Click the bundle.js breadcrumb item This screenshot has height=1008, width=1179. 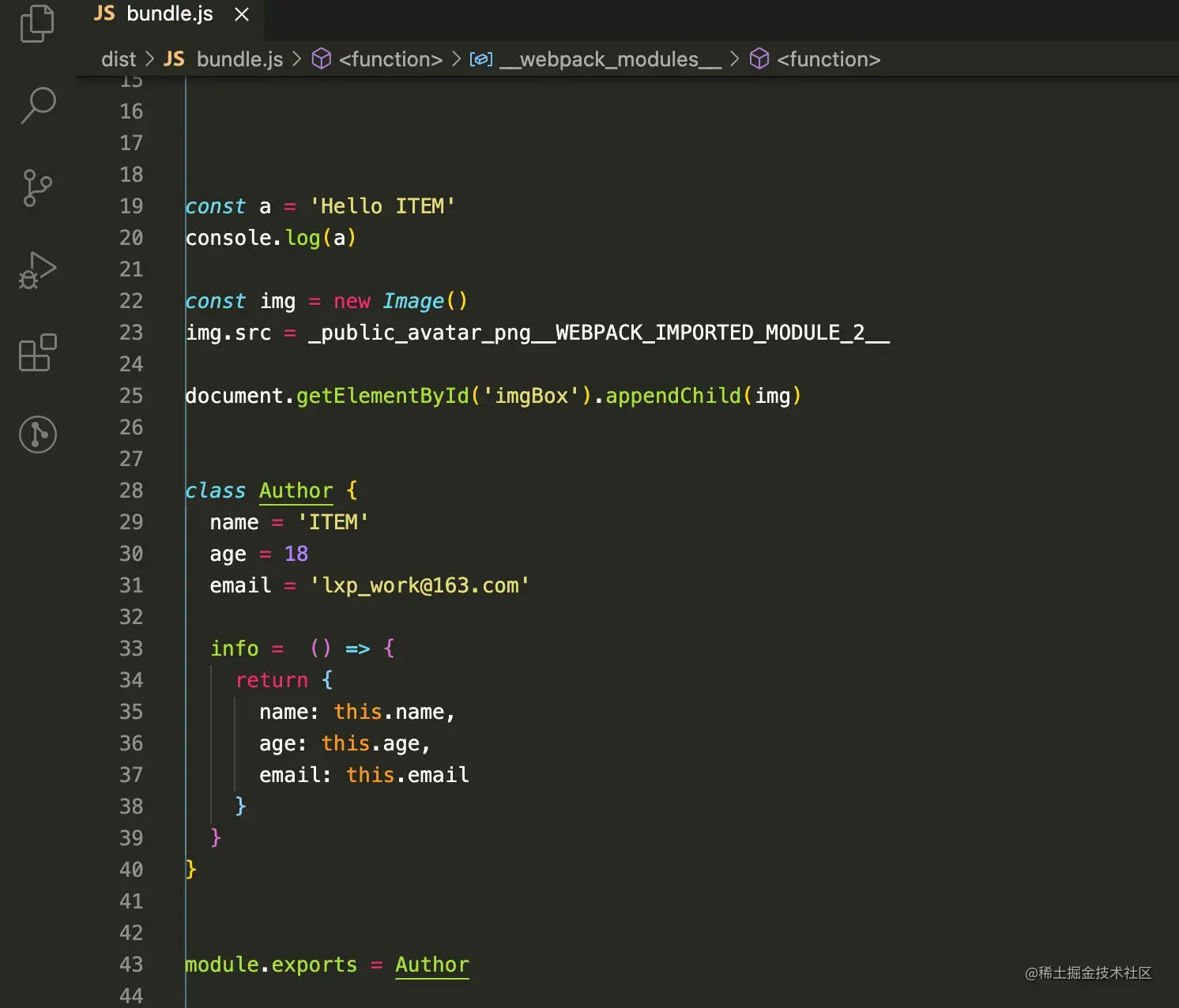[x=239, y=59]
